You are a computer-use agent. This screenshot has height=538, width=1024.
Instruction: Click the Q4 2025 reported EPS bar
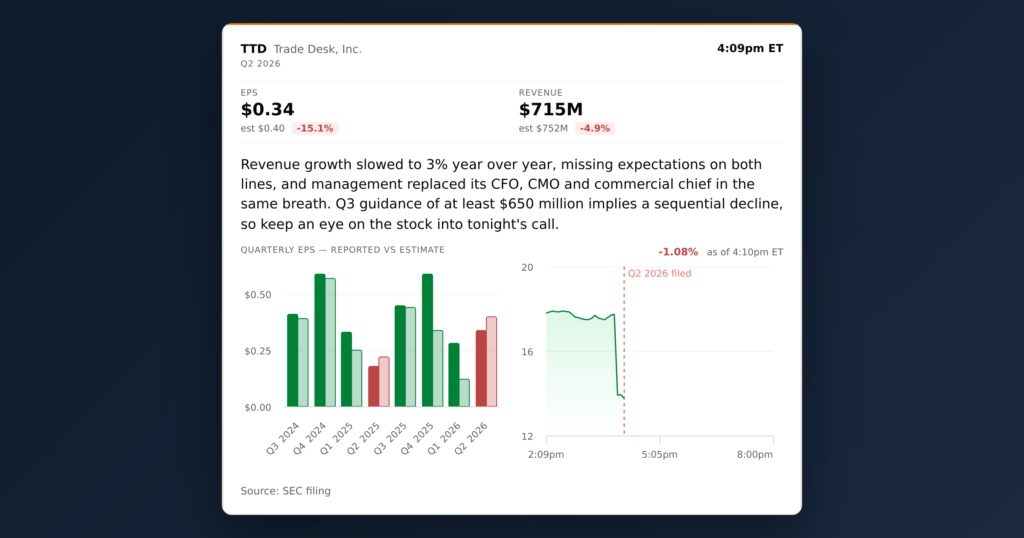[x=427, y=340]
